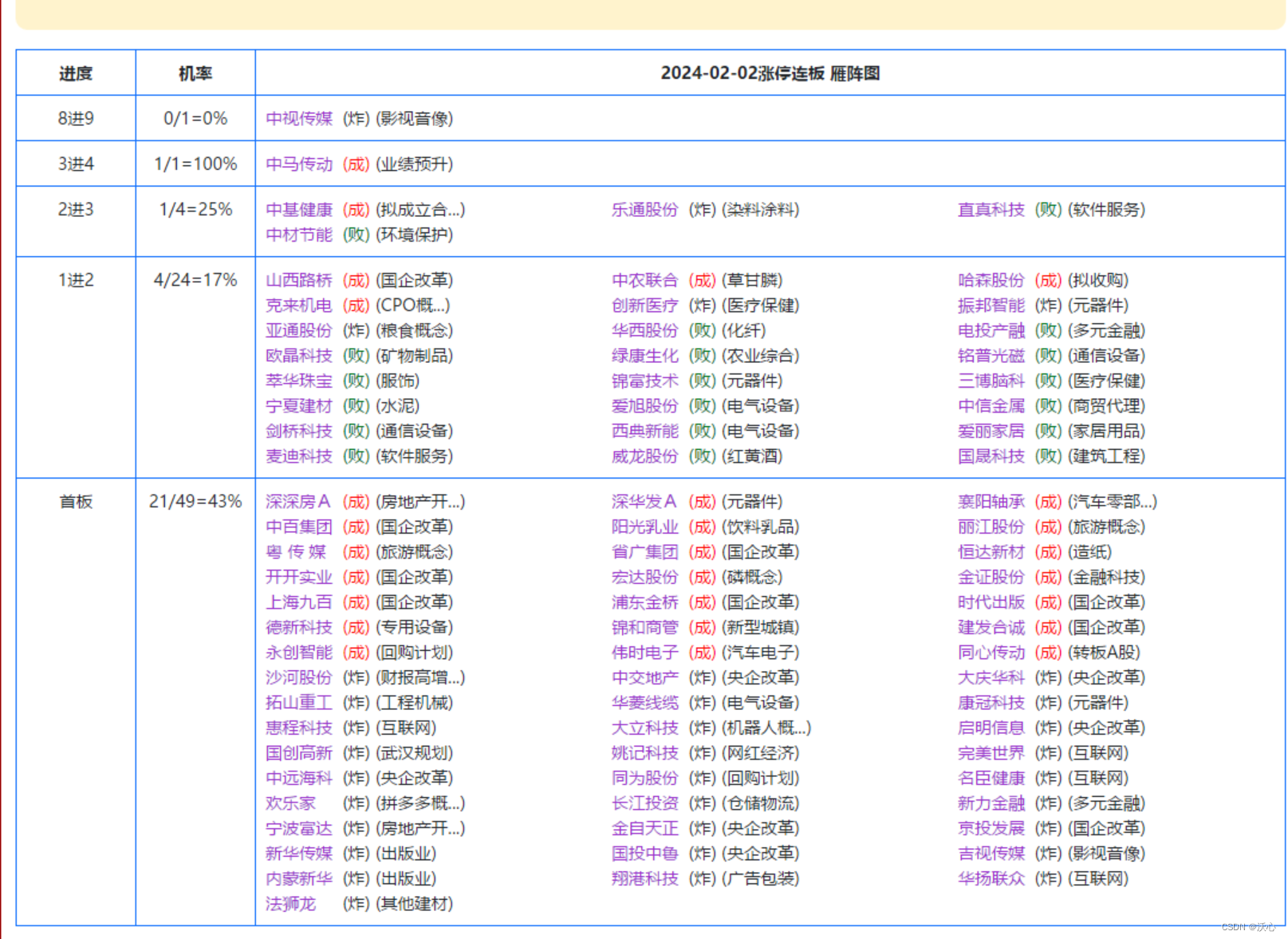Image resolution: width=1288 pixels, height=939 pixels.
Task: Open 华西股份 stock link
Action: pos(645,330)
